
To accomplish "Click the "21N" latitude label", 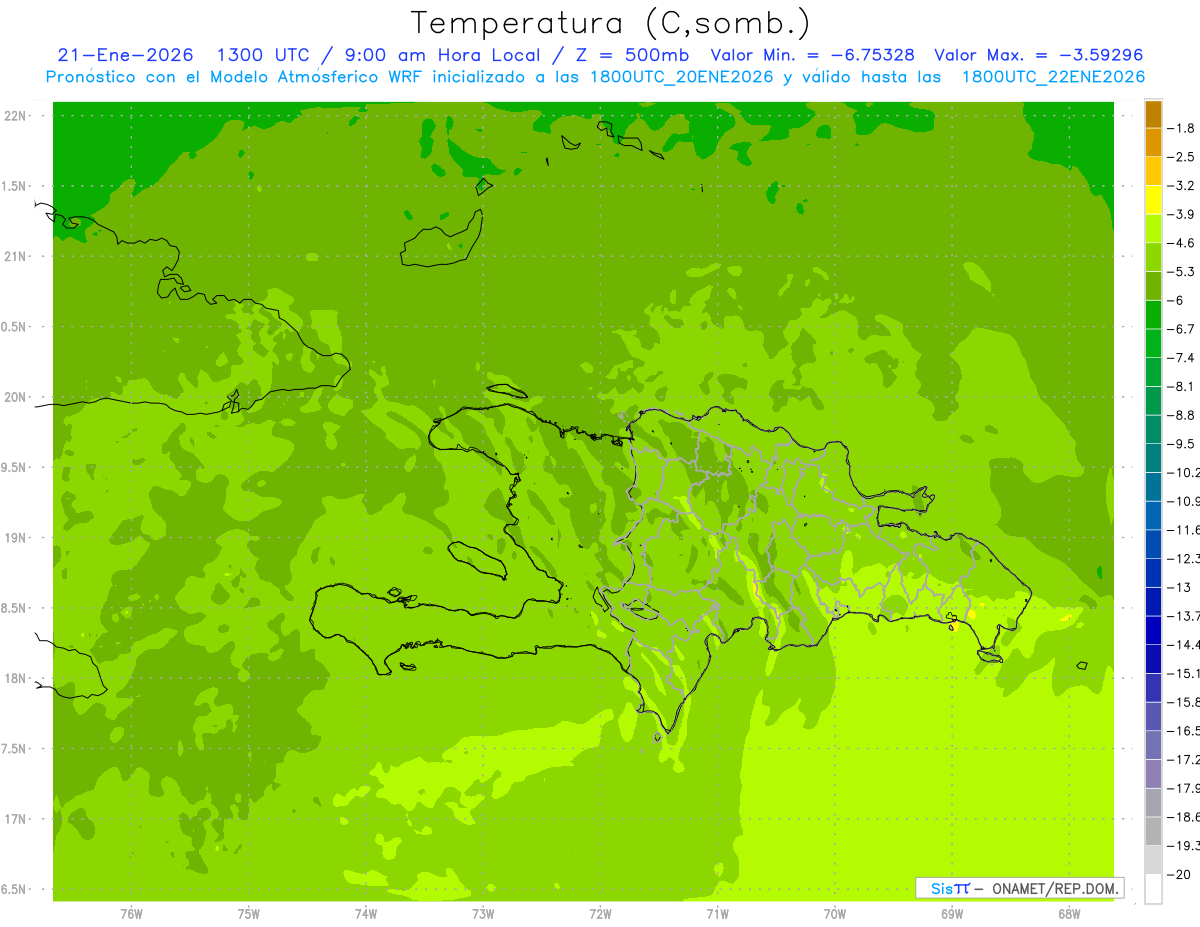I will [x=15, y=256].
